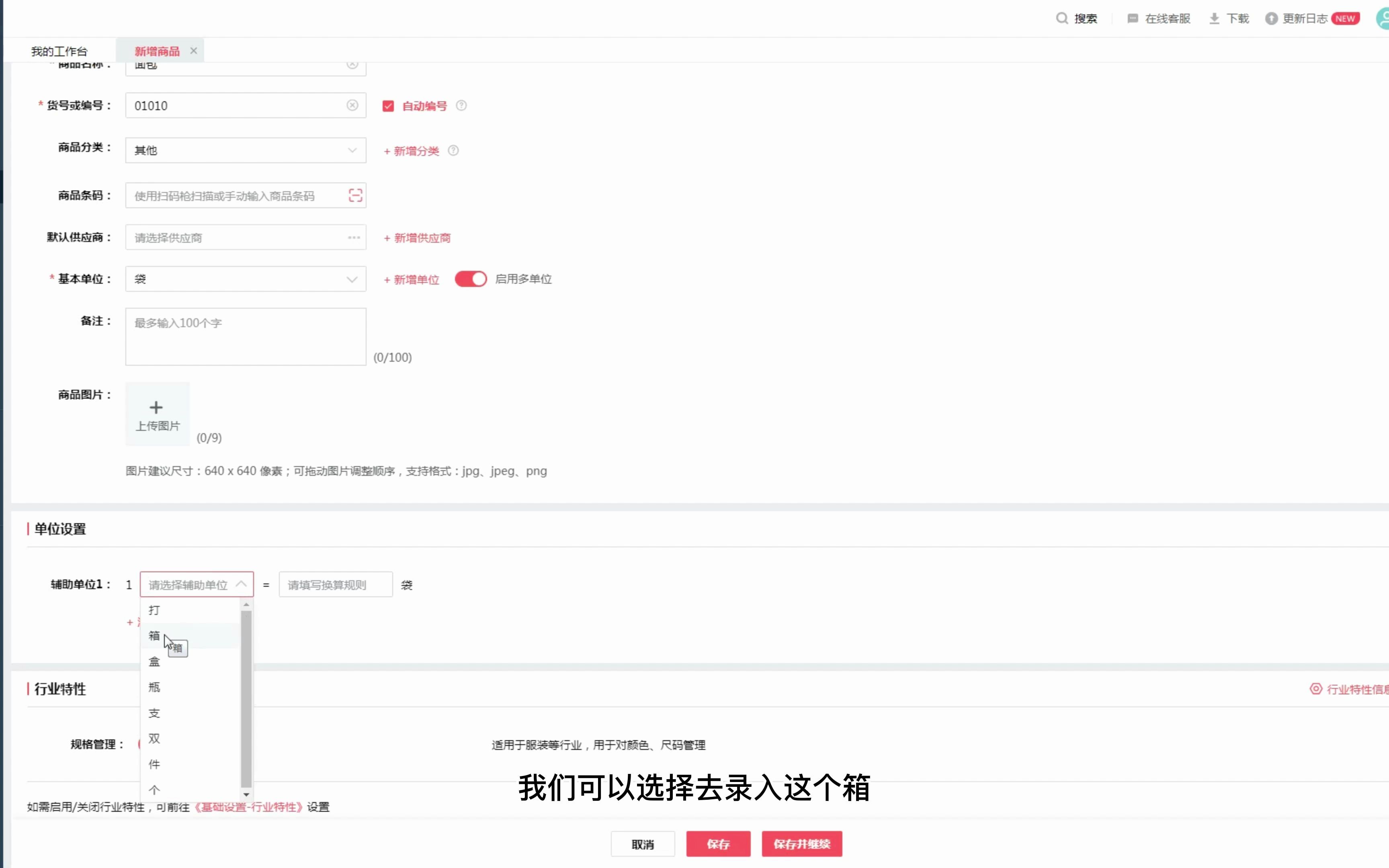Open 下载 menu item

1237,18
